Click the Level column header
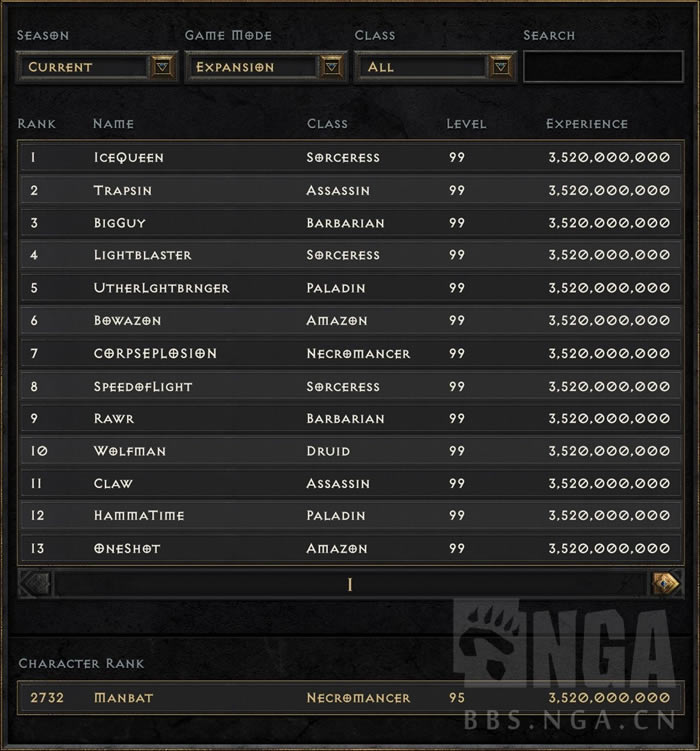The height and width of the screenshot is (751, 700). (466, 124)
